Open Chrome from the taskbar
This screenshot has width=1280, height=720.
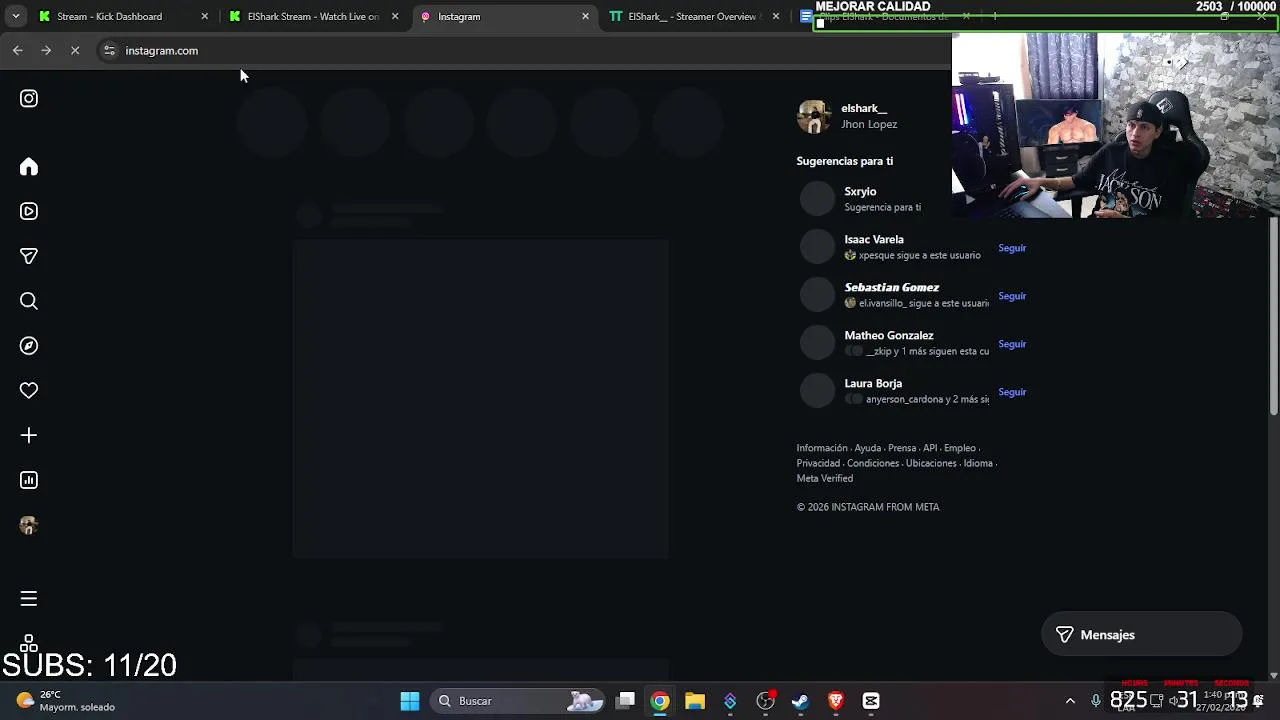[660, 701]
